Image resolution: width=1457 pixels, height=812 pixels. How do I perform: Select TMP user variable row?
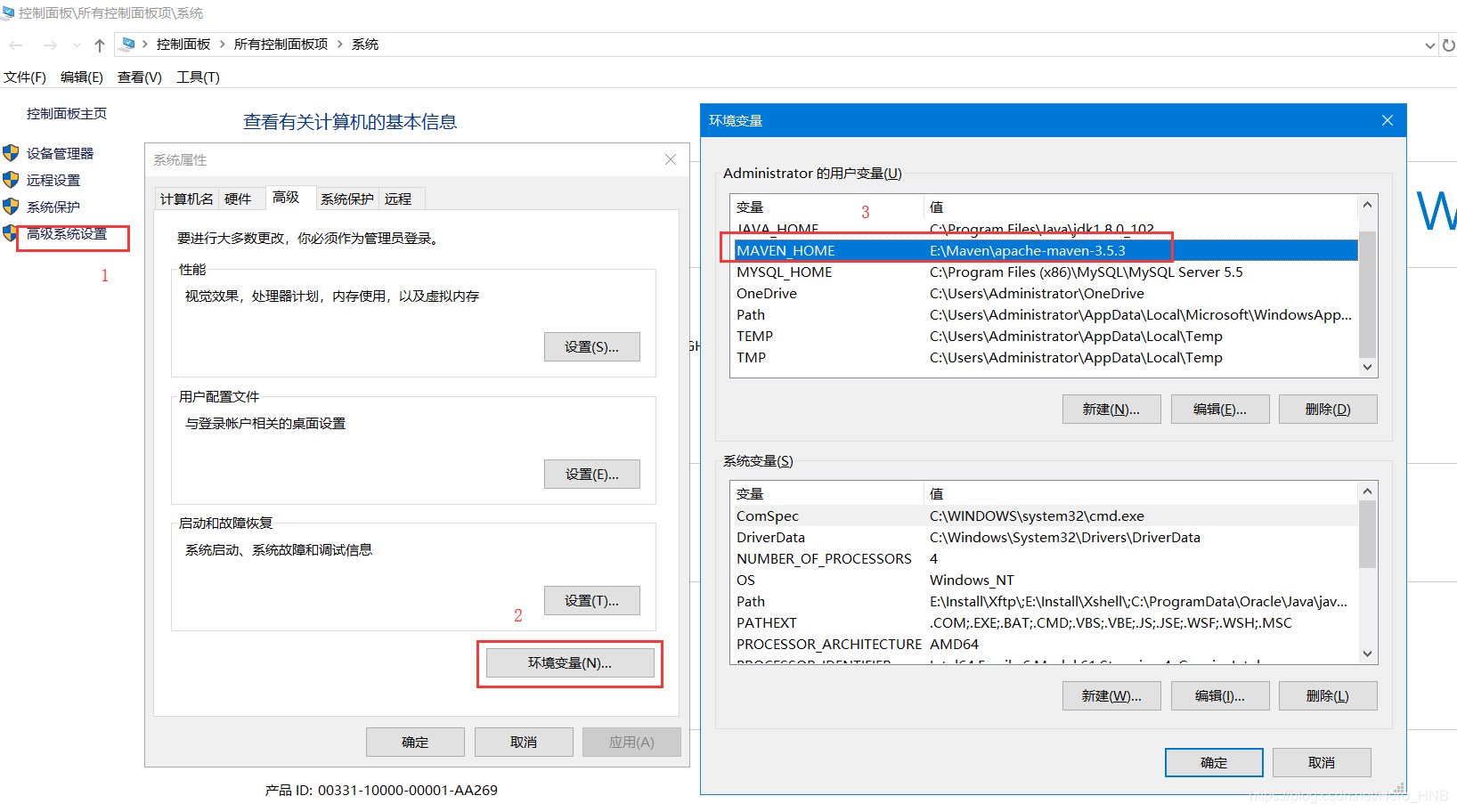[1046, 358]
